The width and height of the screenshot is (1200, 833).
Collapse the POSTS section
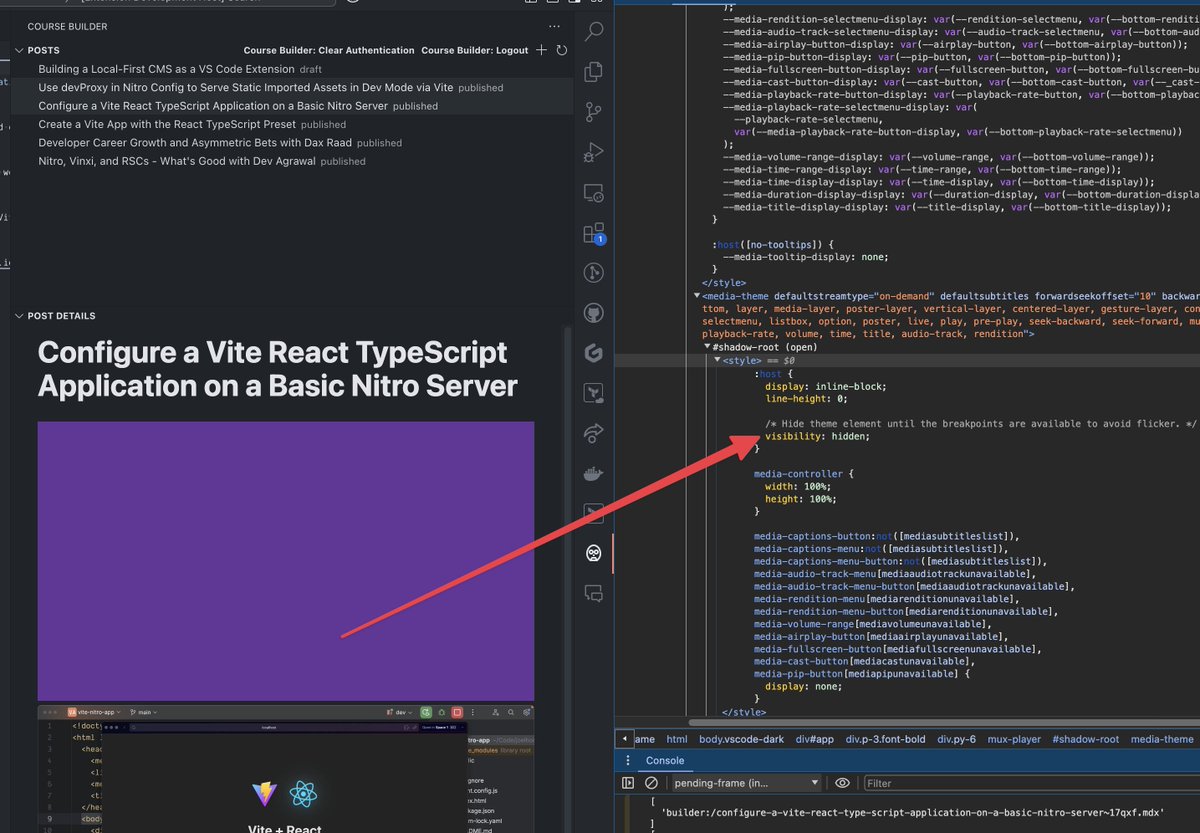(x=20, y=50)
